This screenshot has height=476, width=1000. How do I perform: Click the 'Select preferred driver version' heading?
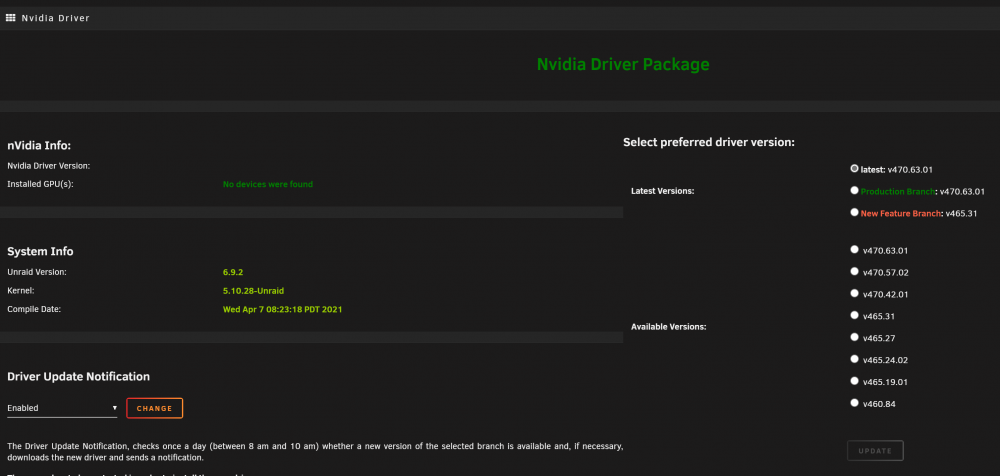click(709, 142)
